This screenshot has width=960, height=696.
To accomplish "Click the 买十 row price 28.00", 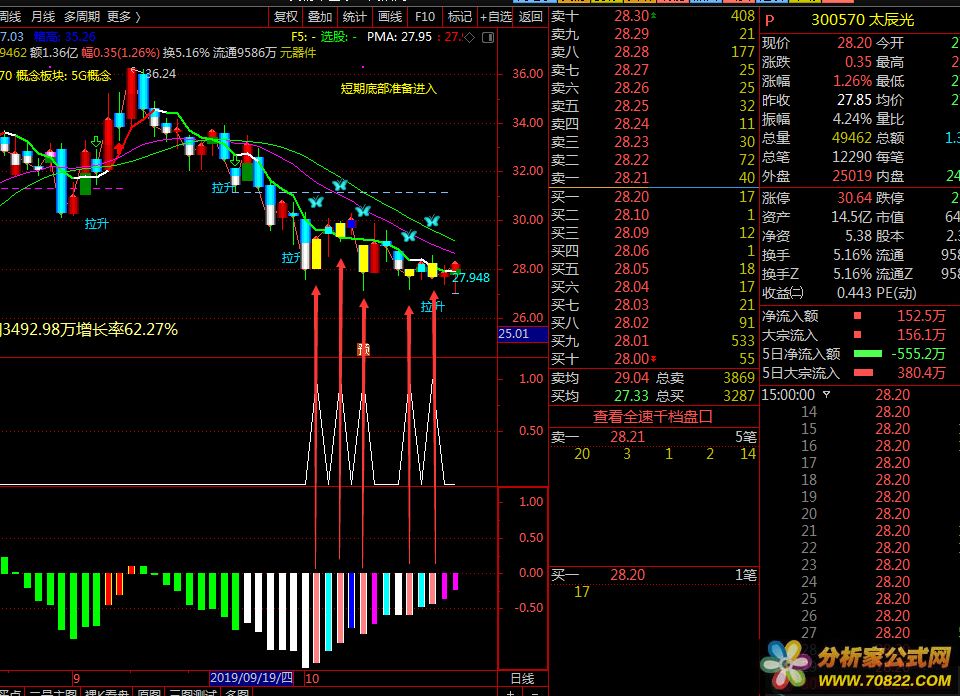I will (631, 359).
